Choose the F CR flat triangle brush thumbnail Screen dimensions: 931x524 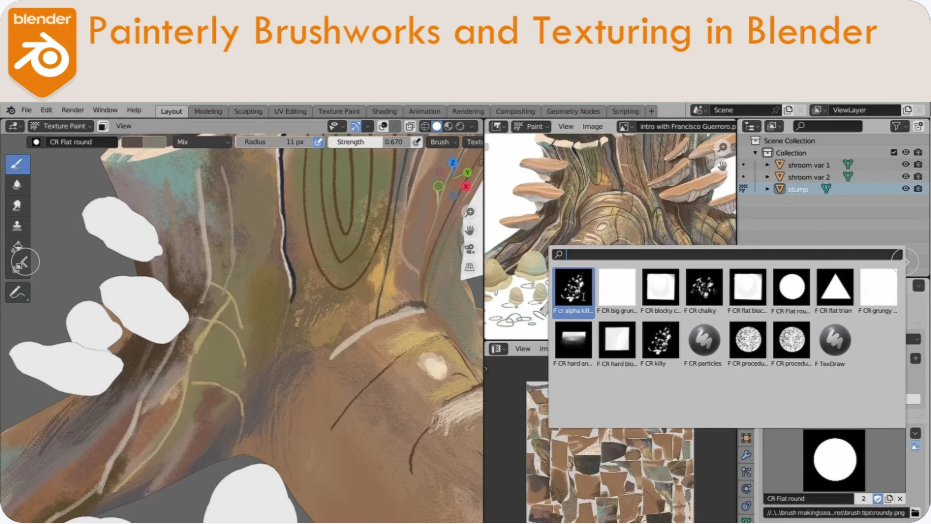[x=835, y=287]
